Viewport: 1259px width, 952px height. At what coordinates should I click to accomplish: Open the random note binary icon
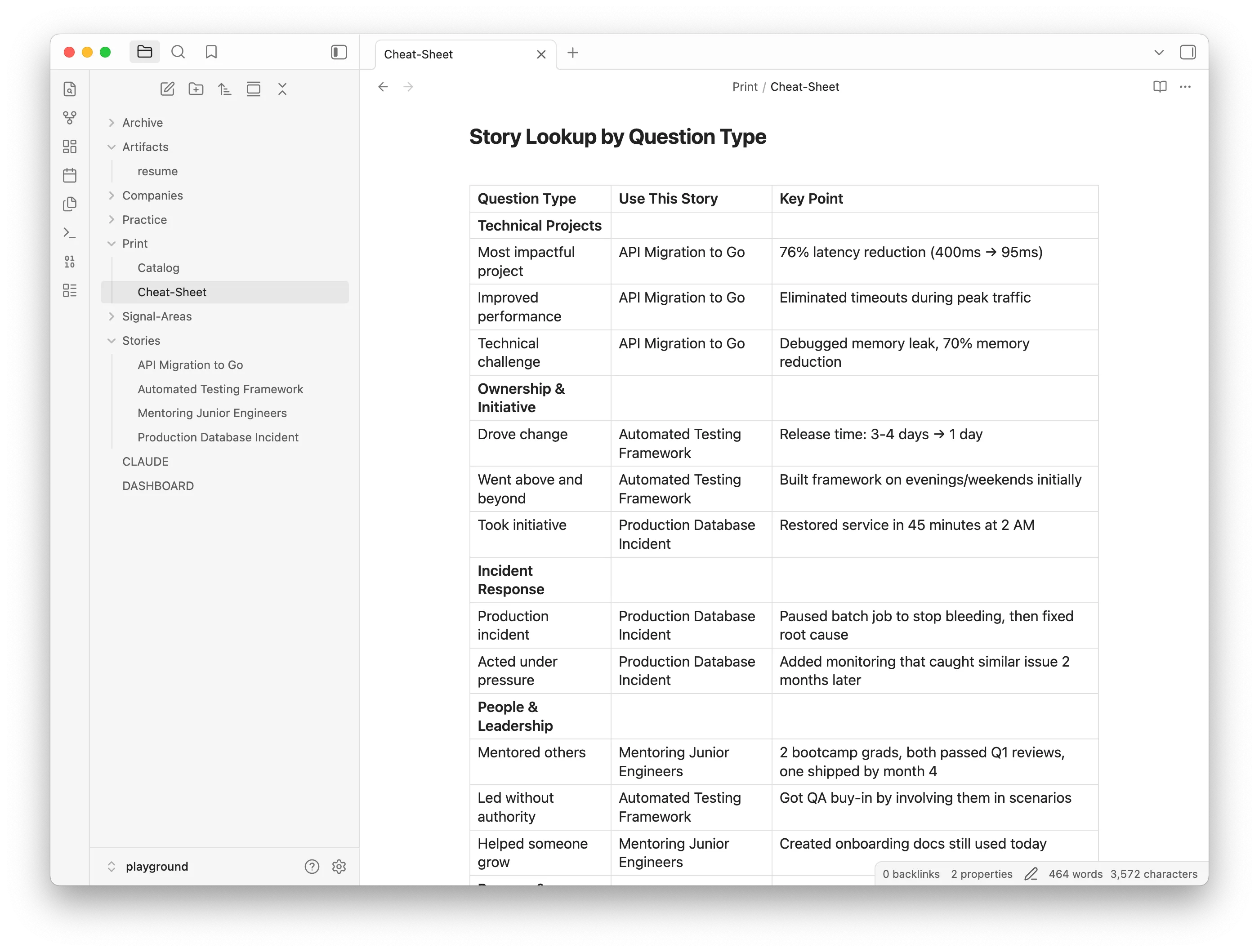(69, 261)
